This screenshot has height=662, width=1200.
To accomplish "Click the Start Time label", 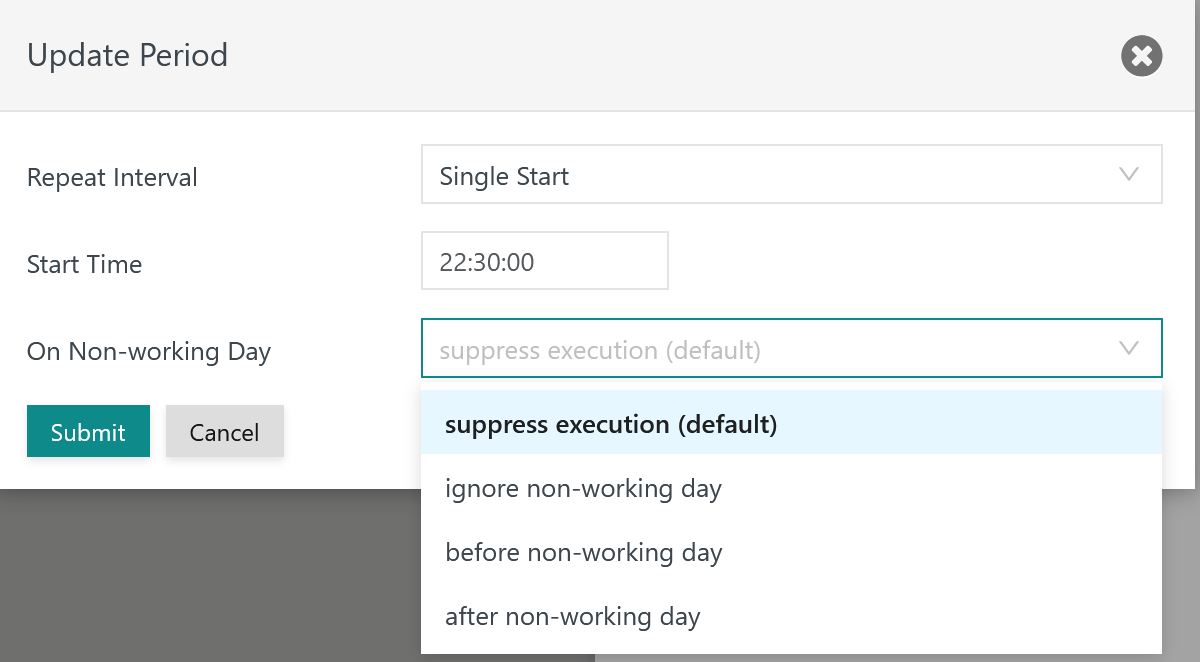I will [x=84, y=264].
